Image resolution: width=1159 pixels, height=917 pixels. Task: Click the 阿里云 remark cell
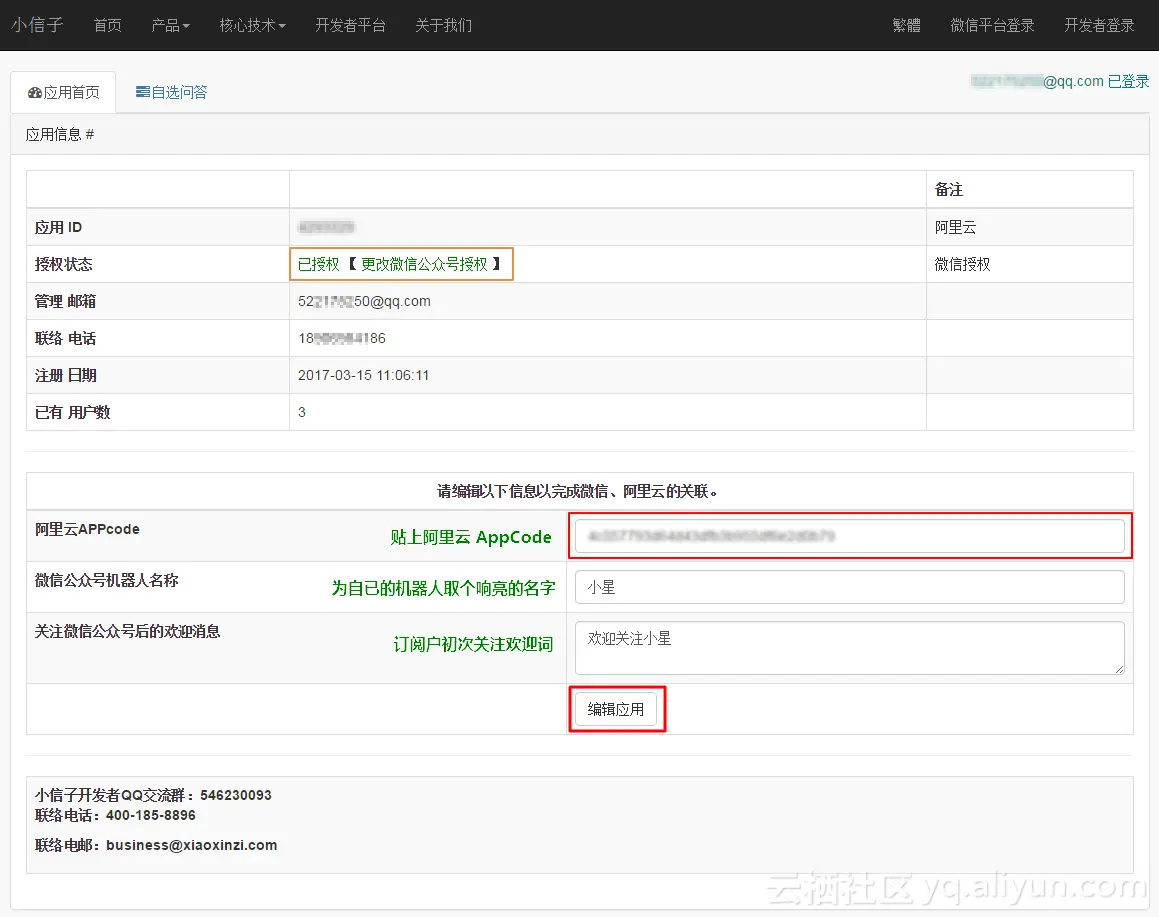pos(955,228)
